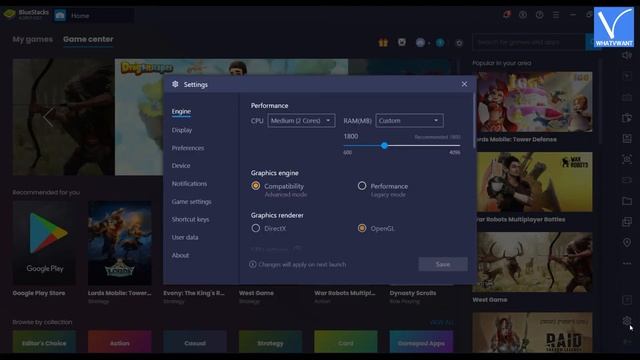Click the Card collection button
This screenshot has height=360, width=640.
tap(346, 343)
